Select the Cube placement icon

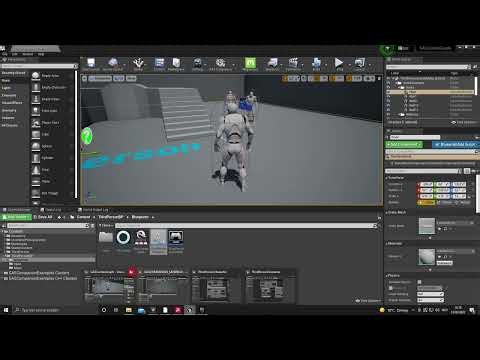36,134
